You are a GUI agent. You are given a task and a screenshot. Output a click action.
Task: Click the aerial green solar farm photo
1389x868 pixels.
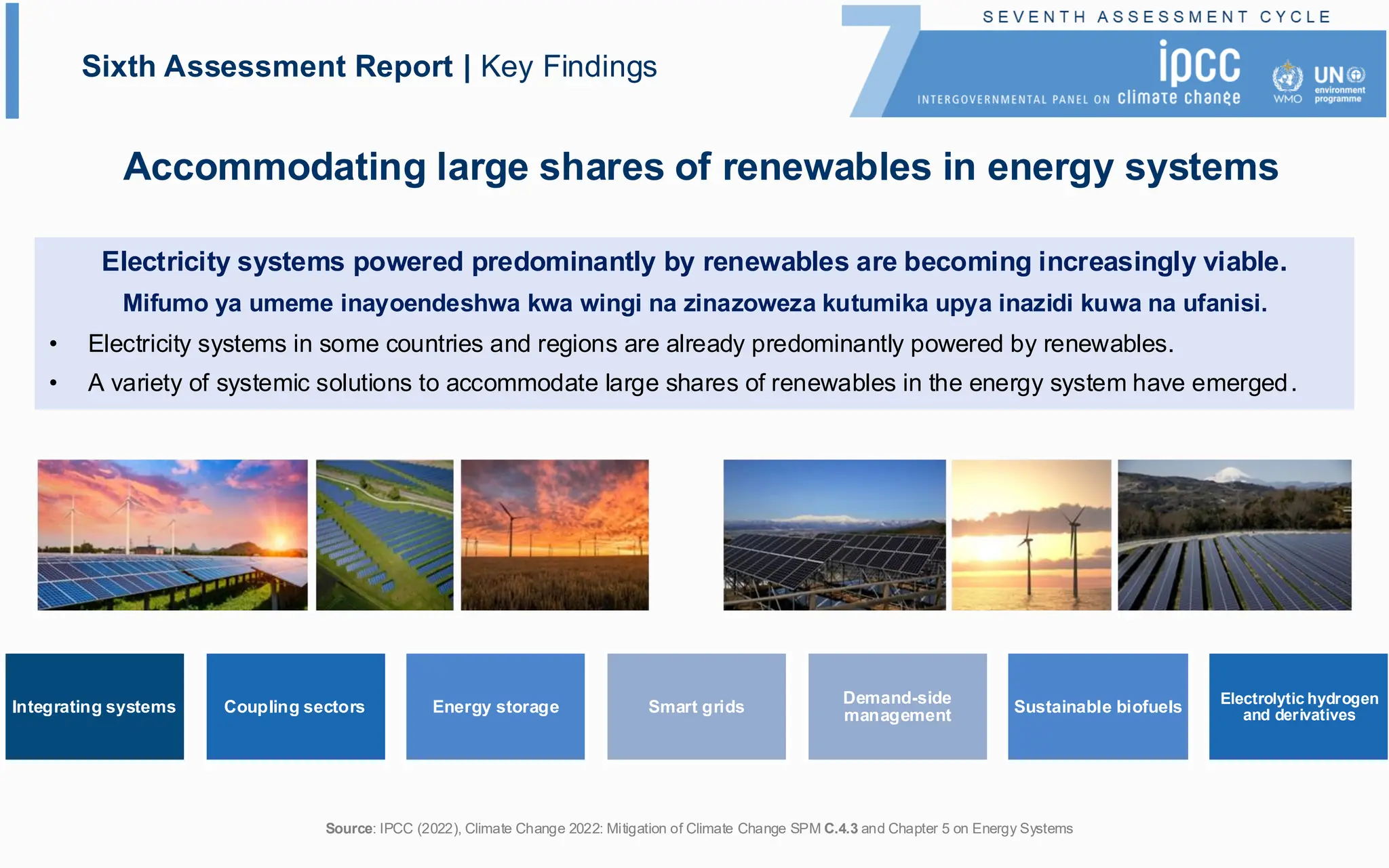385,534
